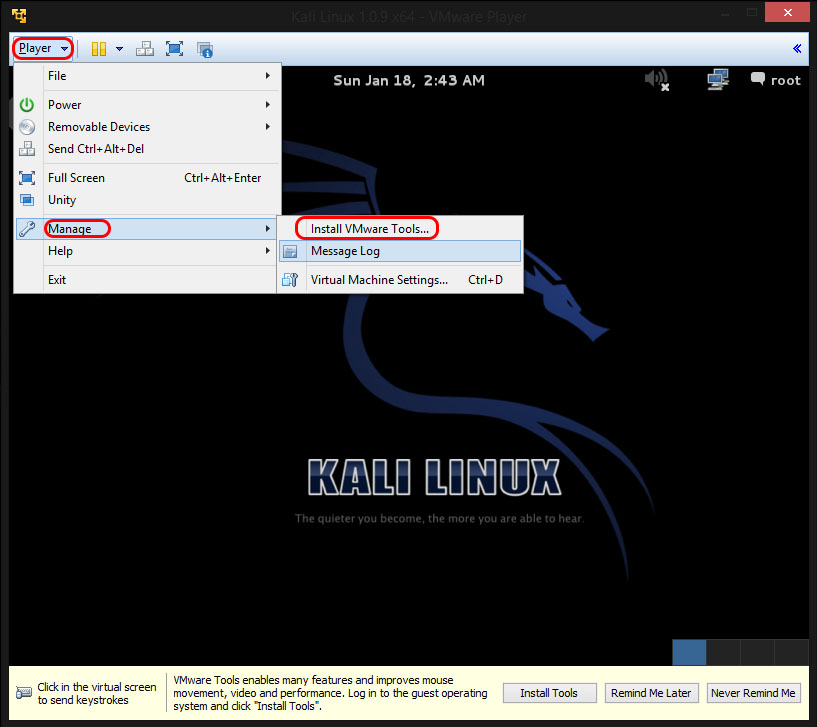Click the Install Tools button
Image resolution: width=817 pixels, height=727 pixels.
(x=549, y=693)
